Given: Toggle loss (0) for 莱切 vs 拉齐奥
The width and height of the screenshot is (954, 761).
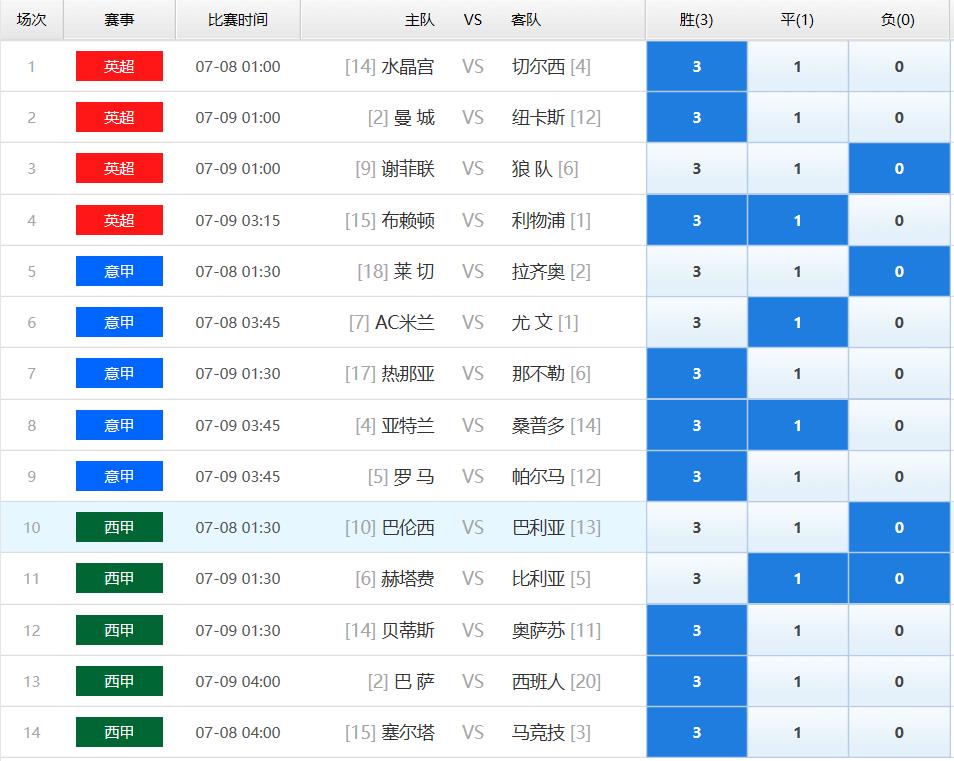Looking at the screenshot, I should (899, 271).
